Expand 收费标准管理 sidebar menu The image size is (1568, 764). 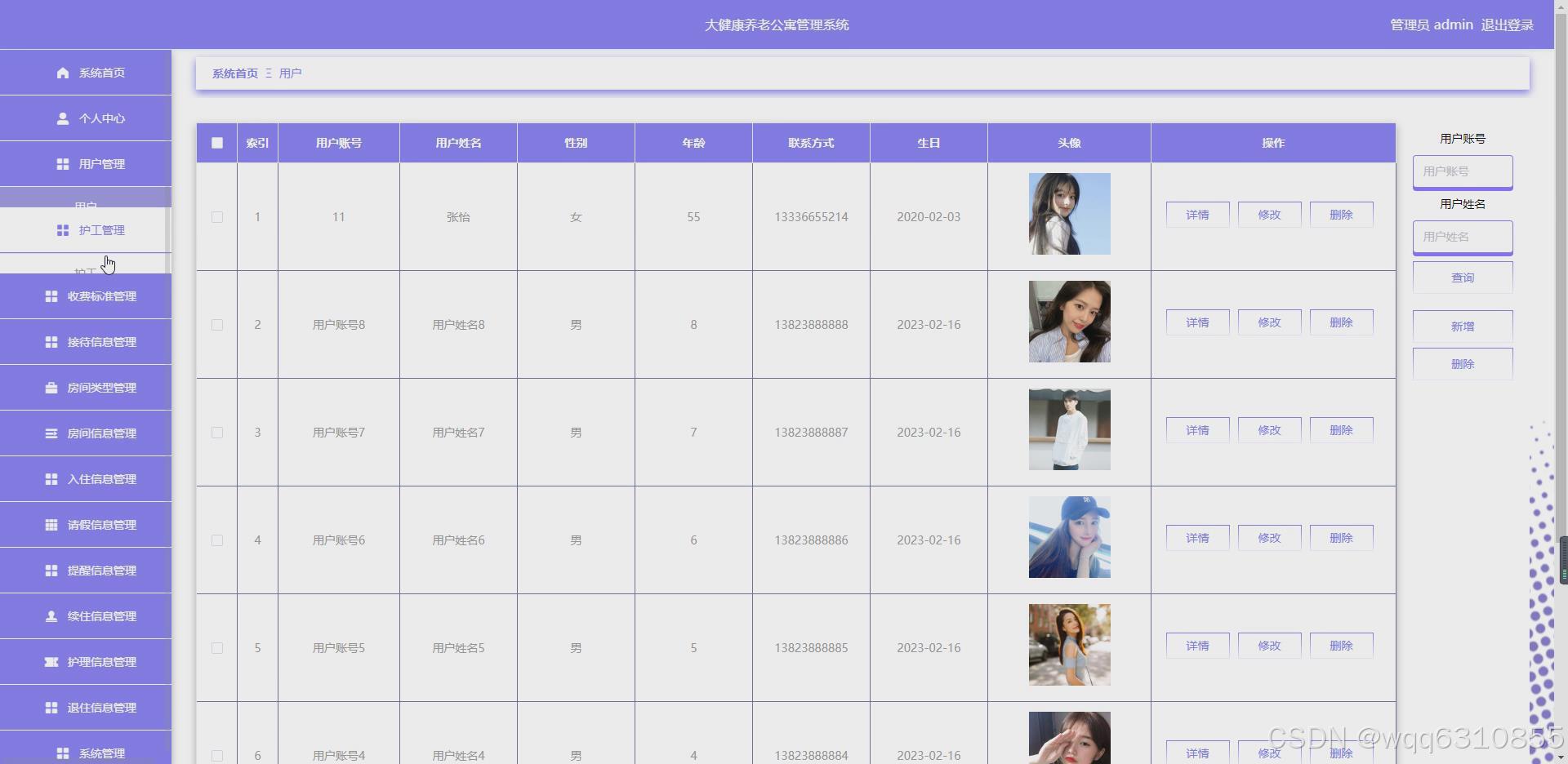click(86, 296)
